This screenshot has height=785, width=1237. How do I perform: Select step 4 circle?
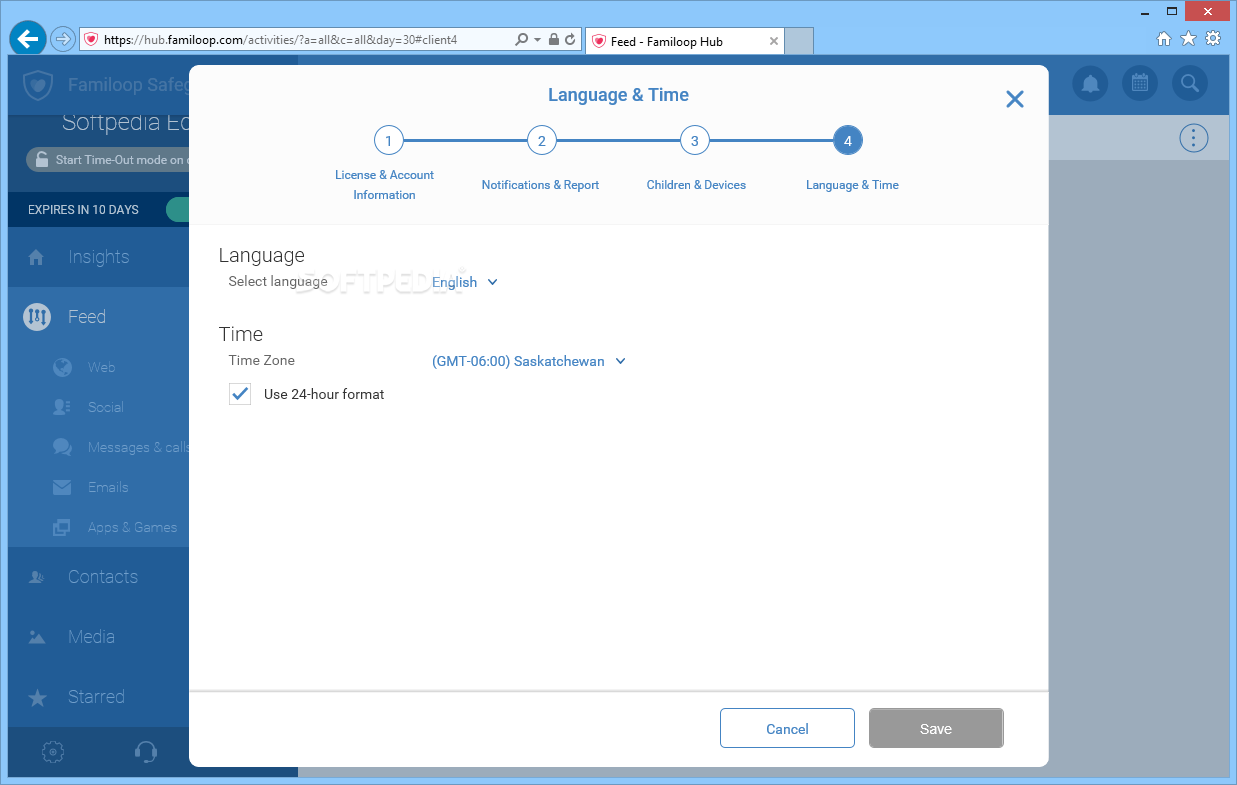tap(848, 141)
